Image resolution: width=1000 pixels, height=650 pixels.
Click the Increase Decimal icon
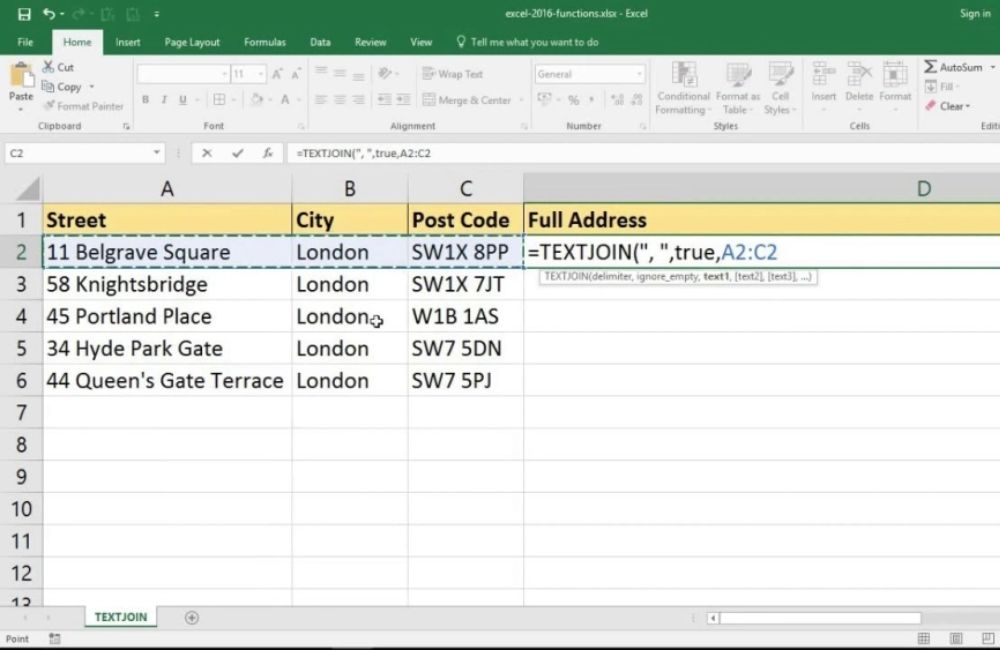(x=617, y=100)
